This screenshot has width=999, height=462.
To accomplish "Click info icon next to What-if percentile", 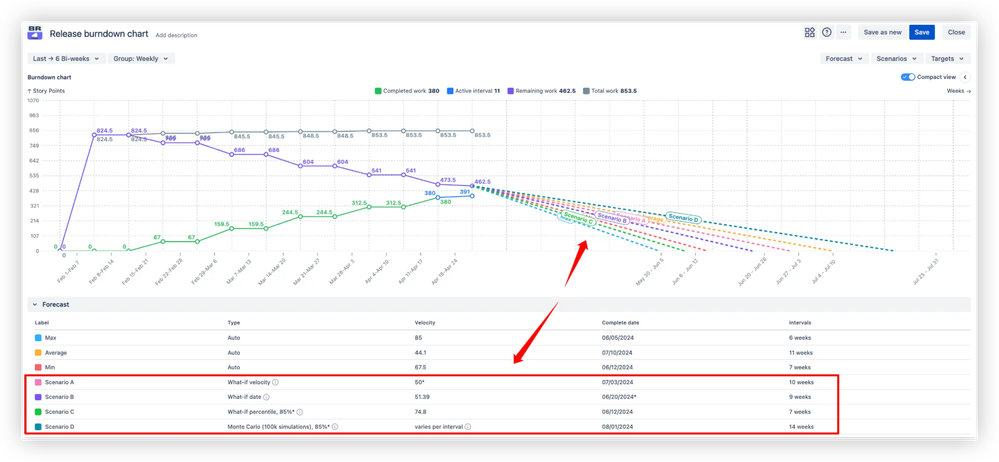I will pyautogui.click(x=299, y=412).
